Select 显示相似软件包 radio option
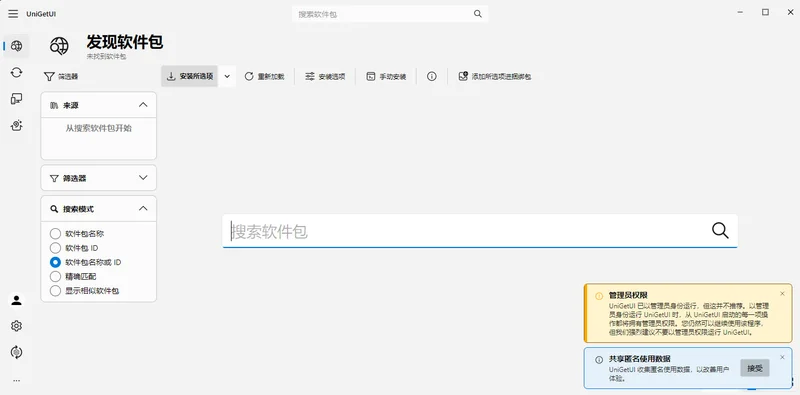Image resolution: width=800 pixels, height=395 pixels. (x=84, y=291)
